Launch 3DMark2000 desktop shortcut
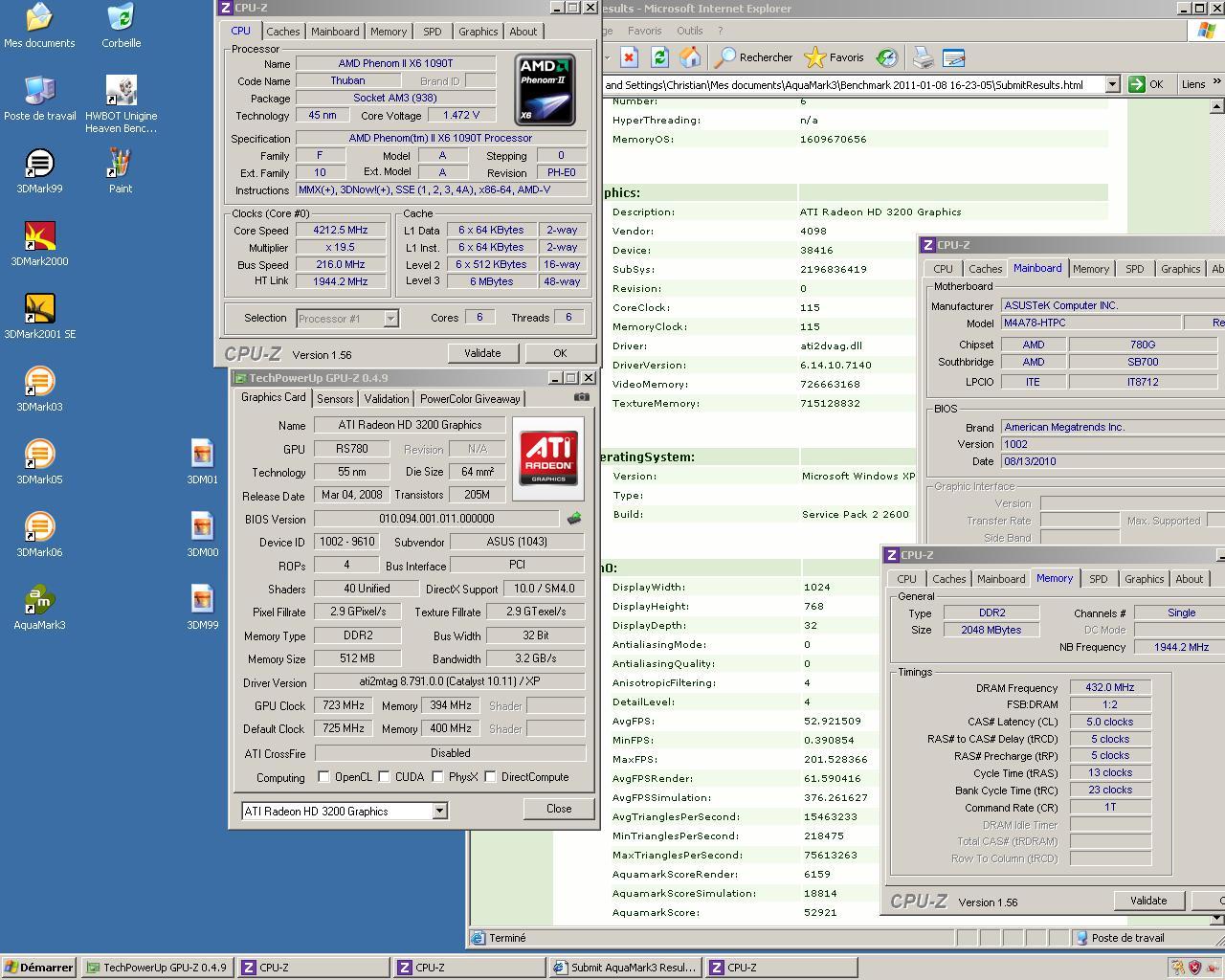The image size is (1225, 980). pos(39,244)
